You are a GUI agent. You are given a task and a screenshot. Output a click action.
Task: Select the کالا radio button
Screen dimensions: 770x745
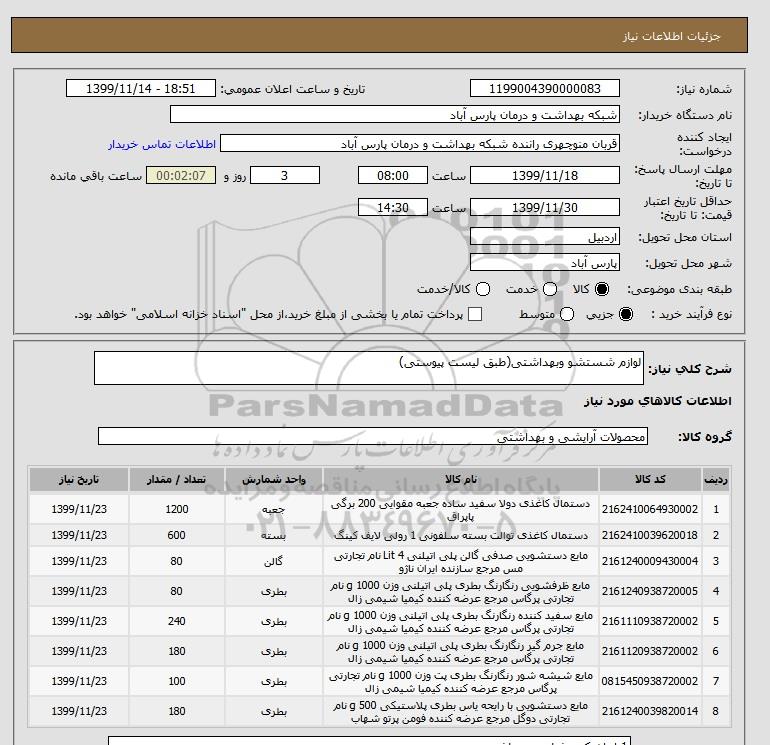pyautogui.click(x=602, y=289)
